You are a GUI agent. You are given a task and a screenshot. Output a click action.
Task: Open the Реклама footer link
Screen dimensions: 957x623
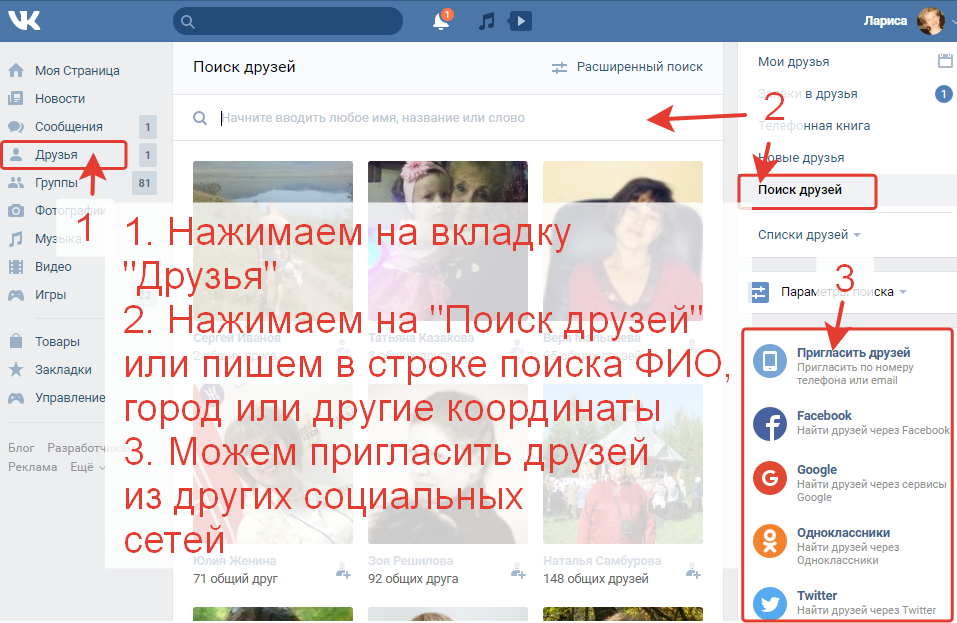32,467
